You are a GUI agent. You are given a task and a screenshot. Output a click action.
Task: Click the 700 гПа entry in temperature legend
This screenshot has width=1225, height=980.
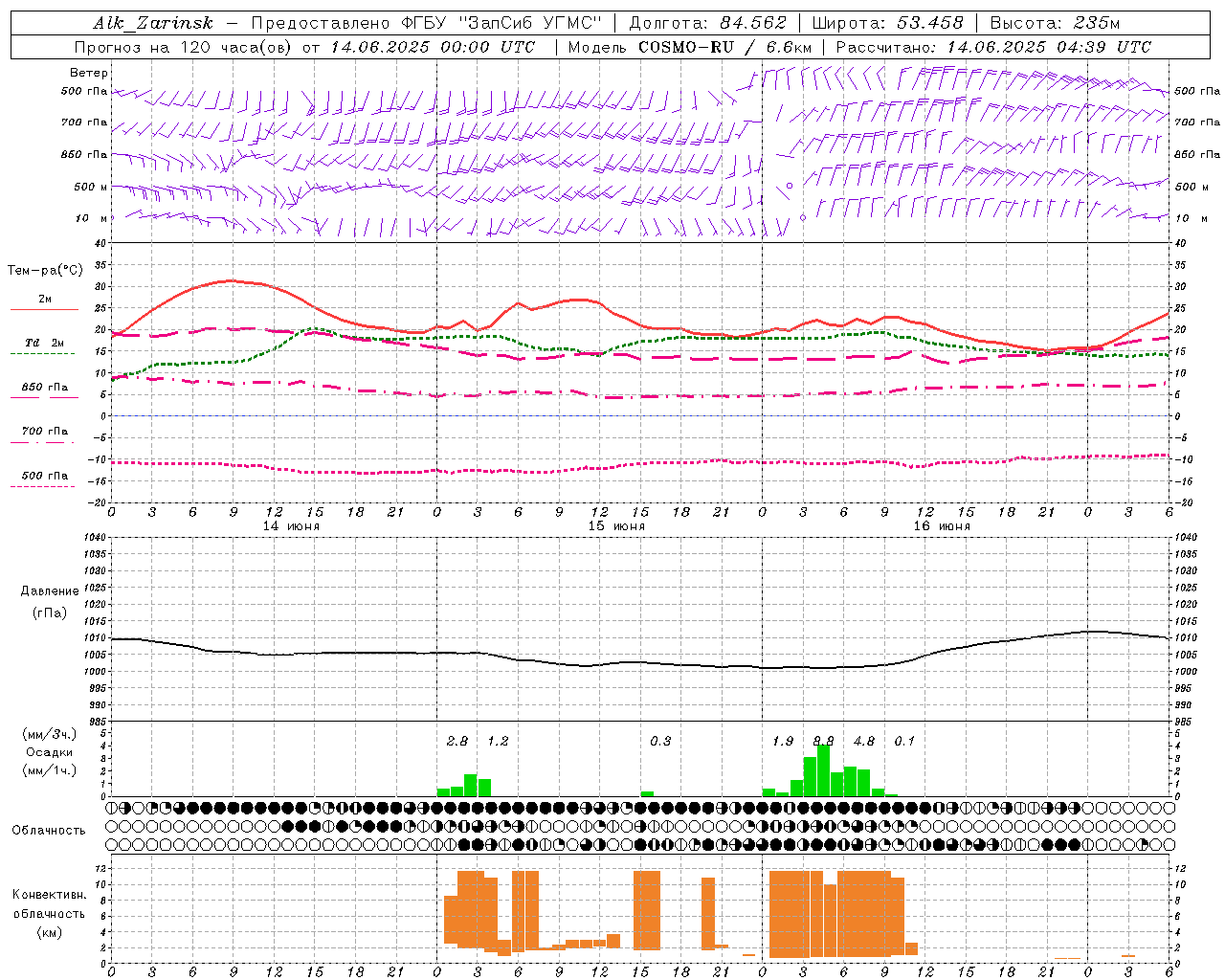point(45,431)
